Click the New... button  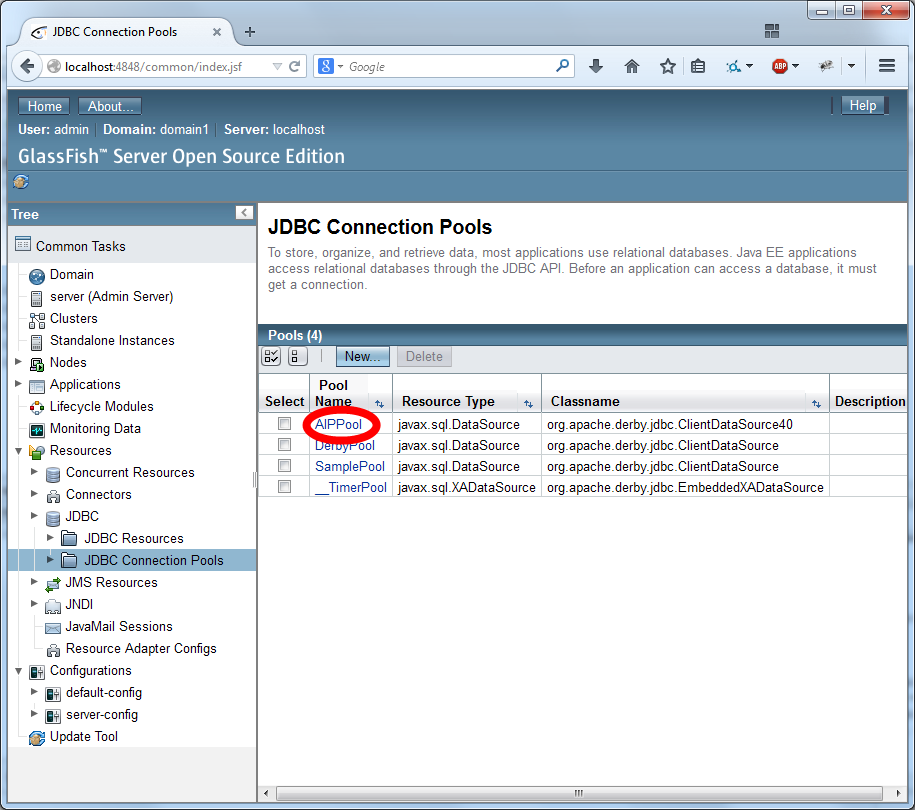362,357
